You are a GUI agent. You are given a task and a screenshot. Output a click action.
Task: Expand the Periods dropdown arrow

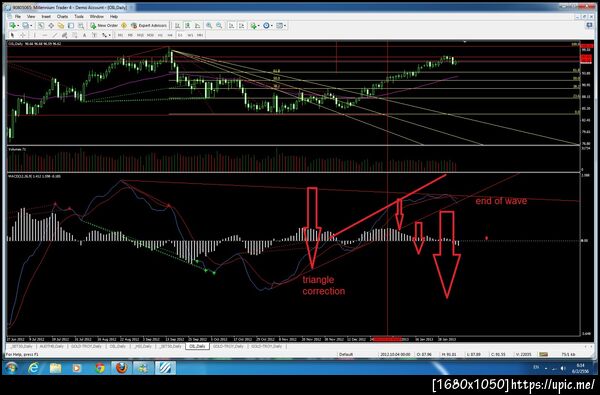click(272, 26)
